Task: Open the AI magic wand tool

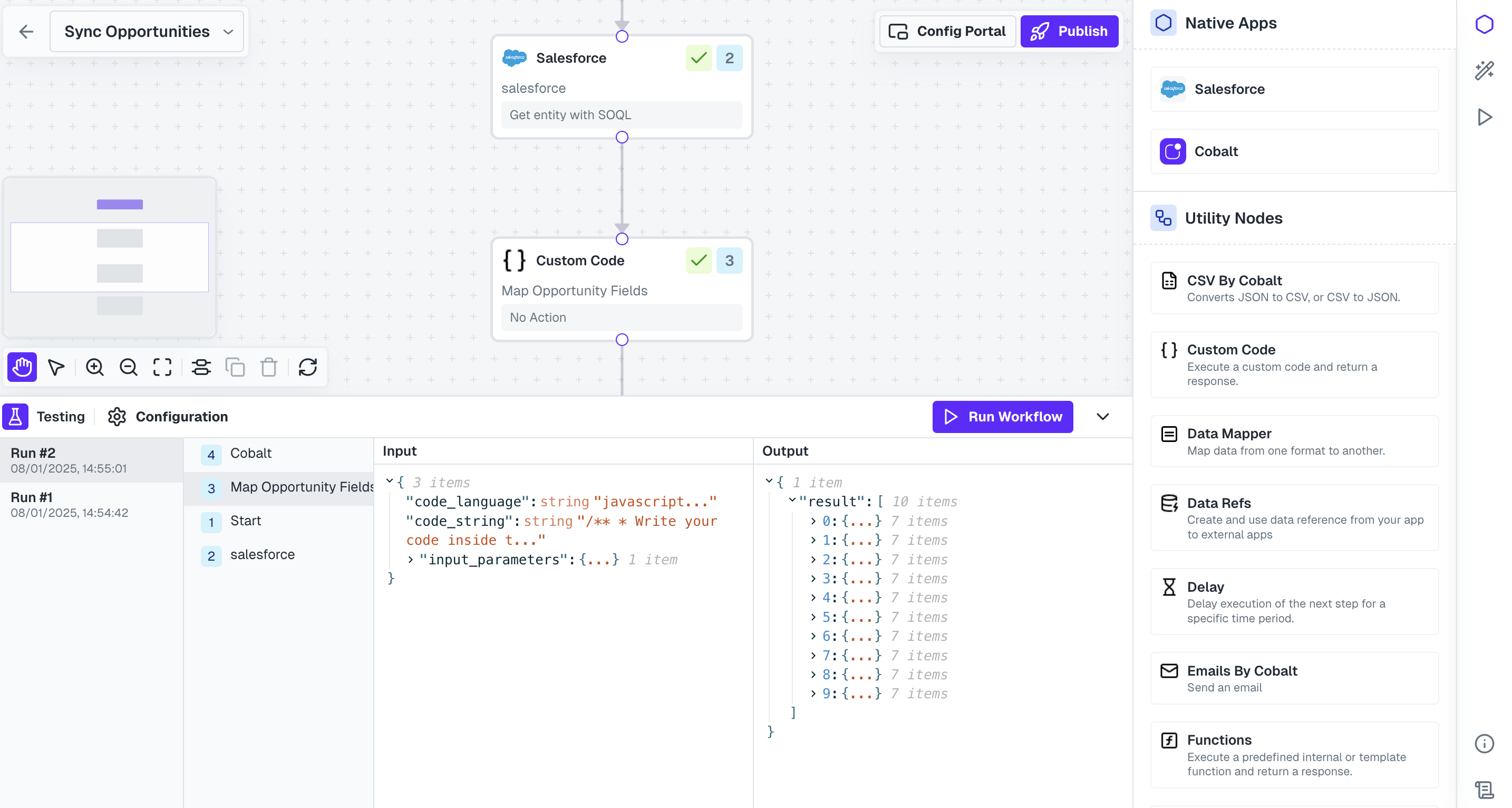Action: coord(1485,70)
